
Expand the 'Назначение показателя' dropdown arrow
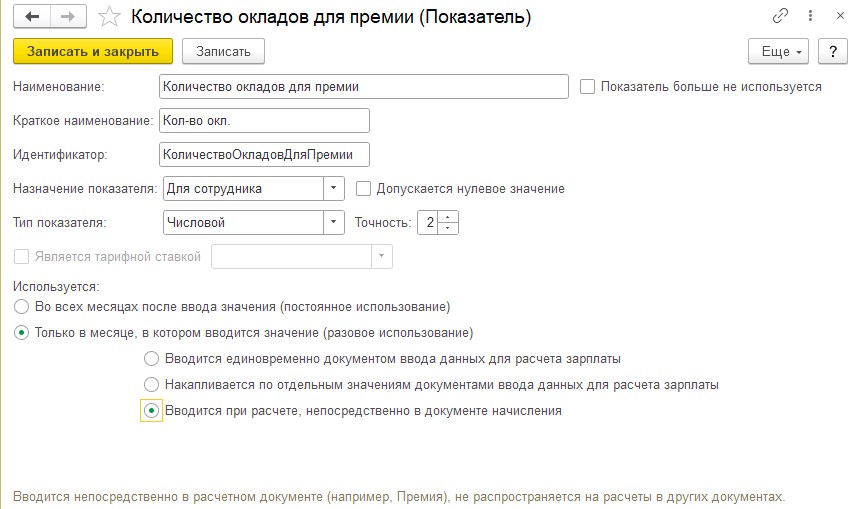(333, 189)
